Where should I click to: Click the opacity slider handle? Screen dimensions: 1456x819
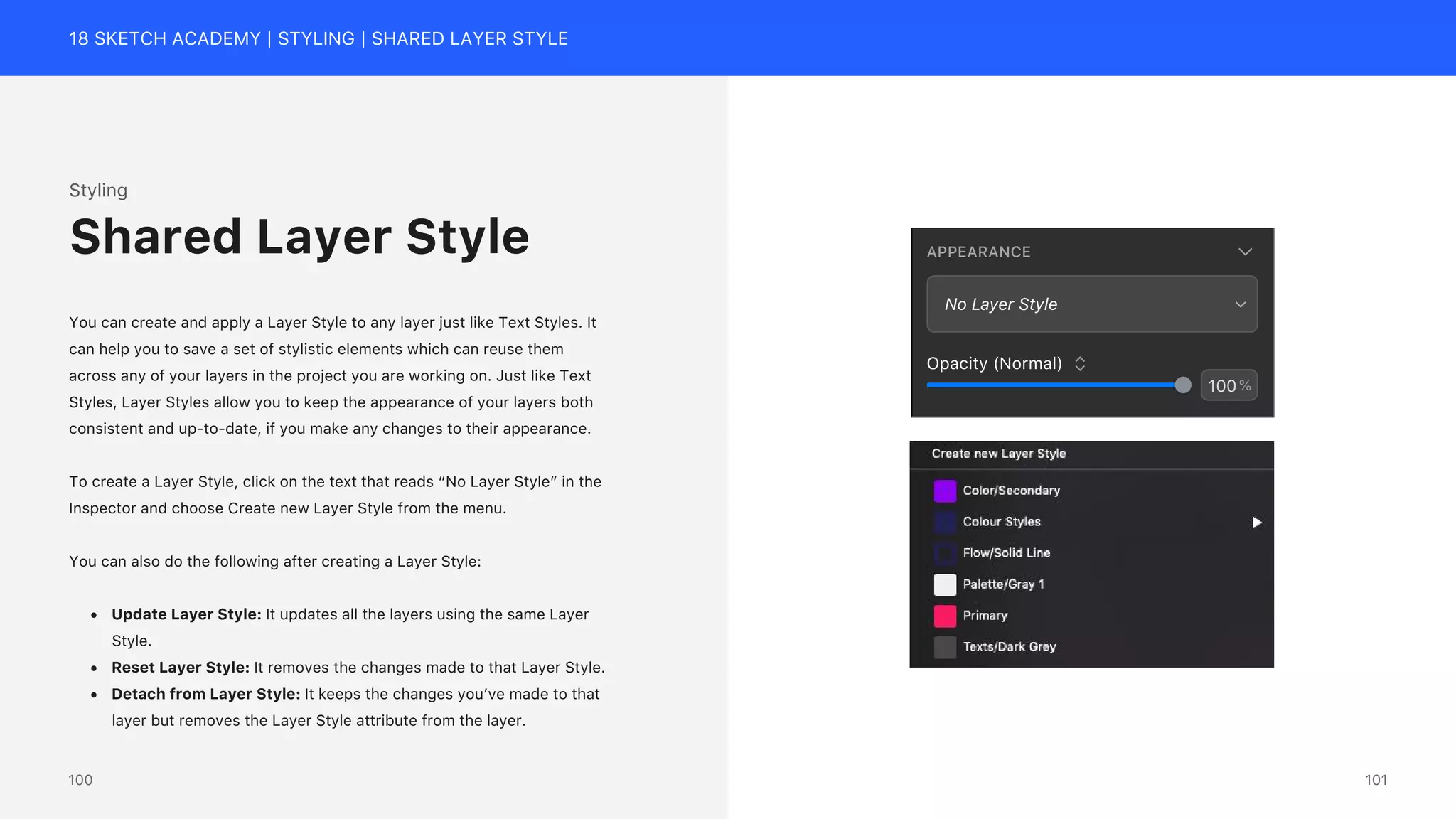(1183, 385)
